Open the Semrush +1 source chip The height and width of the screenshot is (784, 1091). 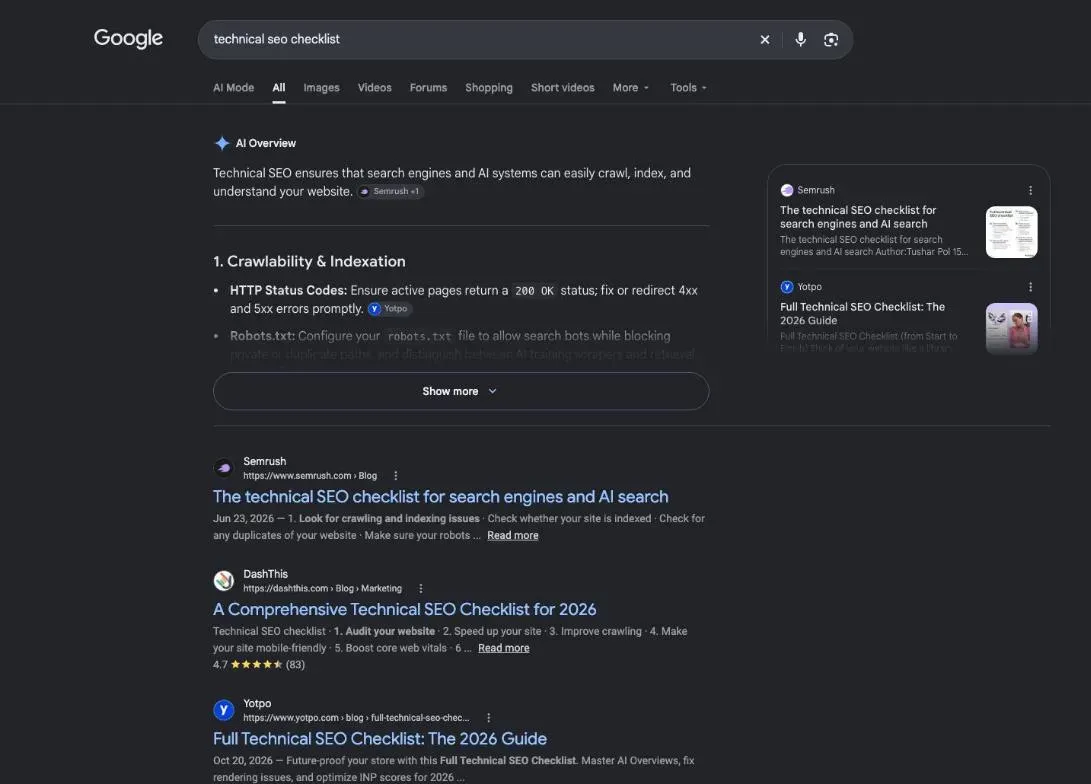pos(390,191)
